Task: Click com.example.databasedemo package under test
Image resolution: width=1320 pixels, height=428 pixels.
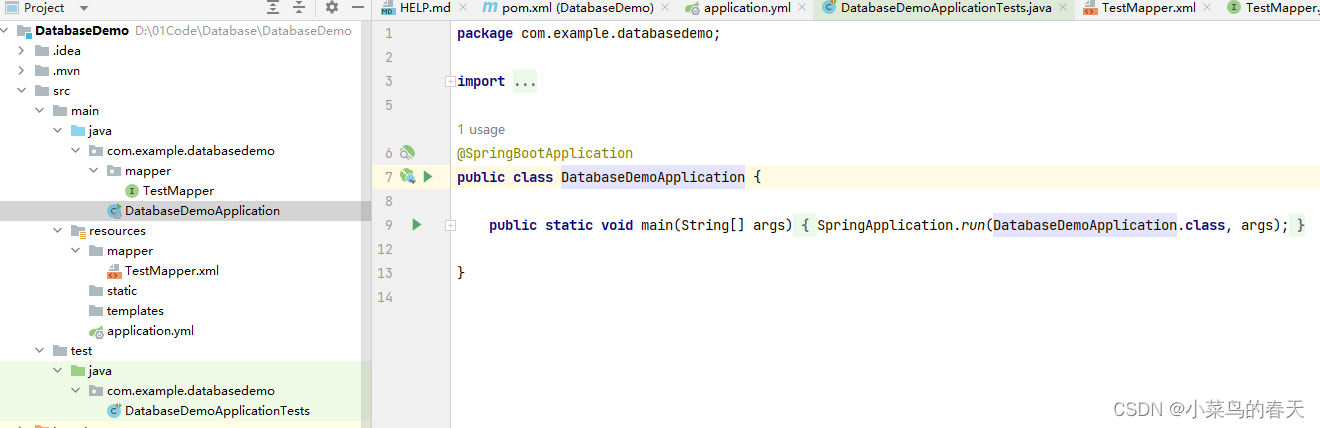Action: [x=191, y=391]
